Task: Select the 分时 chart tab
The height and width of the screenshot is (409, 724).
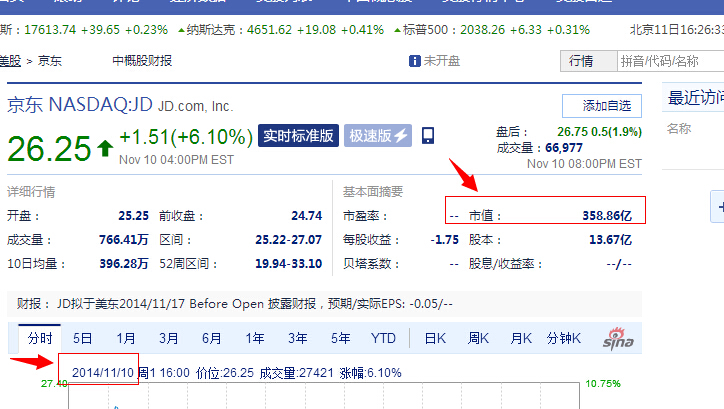Action: pyautogui.click(x=39, y=339)
